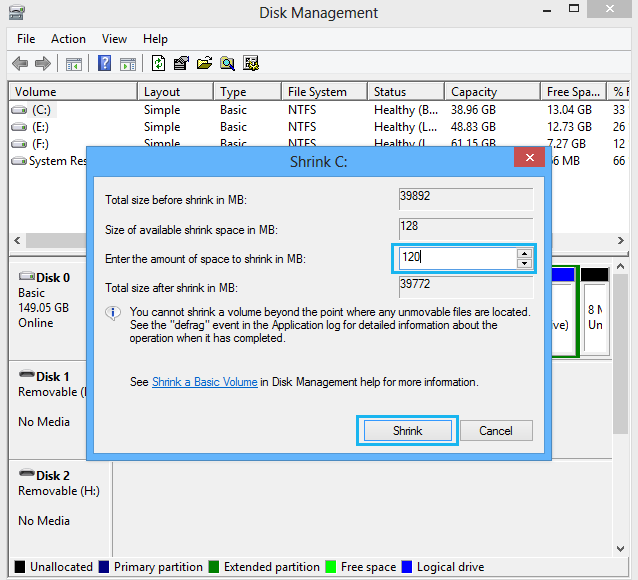This screenshot has height=580, width=638.
Task: Click the green Extended partition legend swatch
Action: [x=214, y=567]
